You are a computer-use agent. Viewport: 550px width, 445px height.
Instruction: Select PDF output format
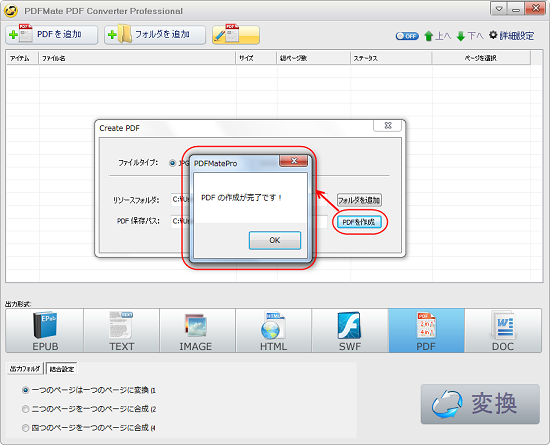point(427,331)
